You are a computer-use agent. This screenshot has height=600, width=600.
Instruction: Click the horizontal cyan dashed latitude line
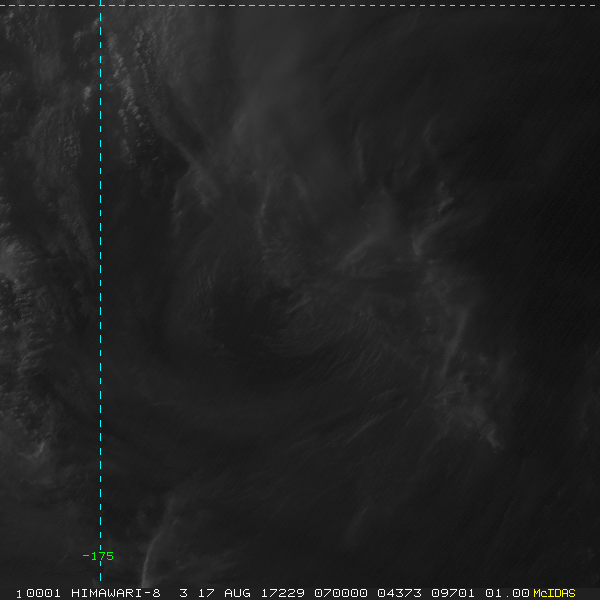pyautogui.click(x=300, y=5)
